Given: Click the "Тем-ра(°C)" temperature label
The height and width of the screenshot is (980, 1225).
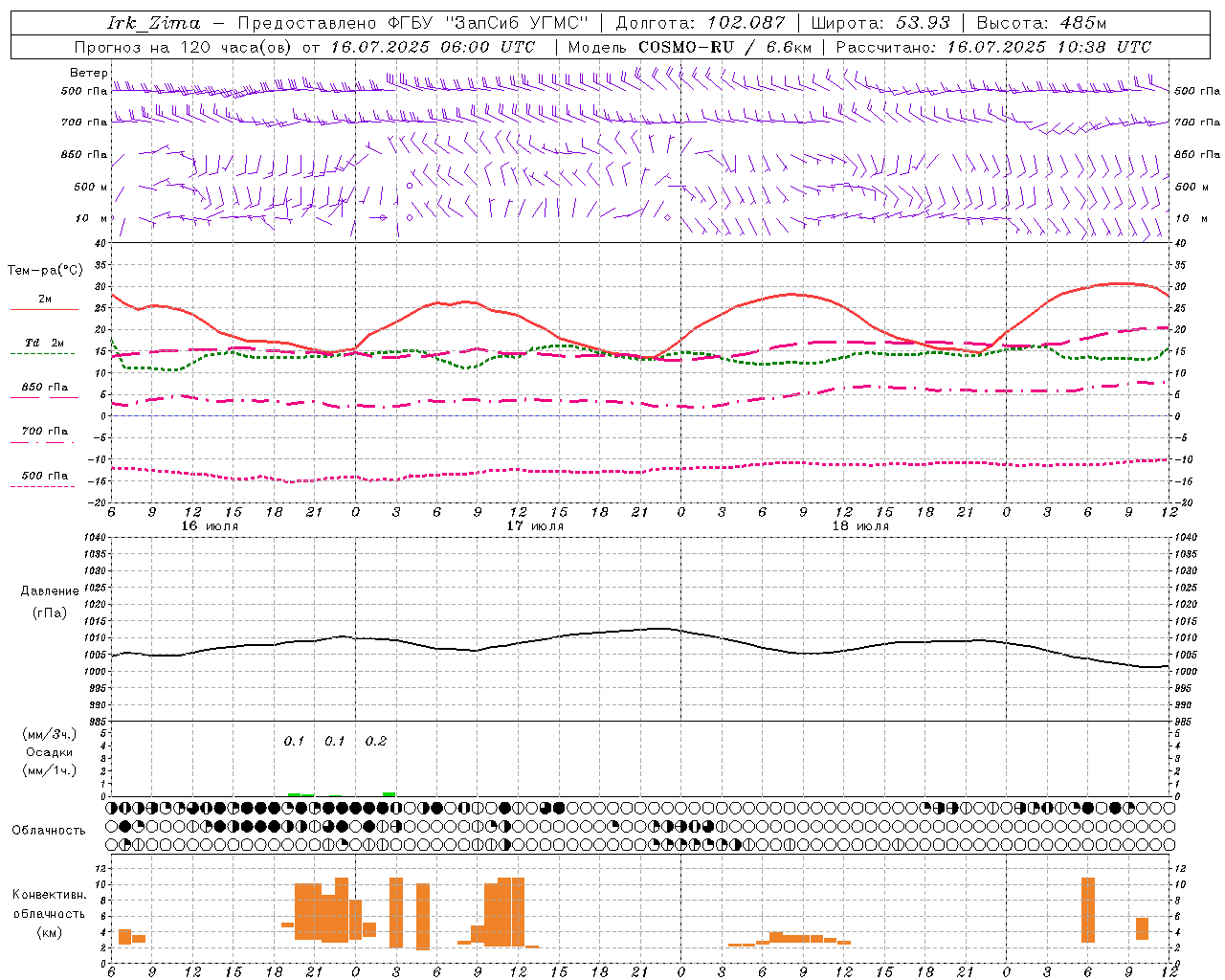Looking at the screenshot, I should click(x=44, y=271).
